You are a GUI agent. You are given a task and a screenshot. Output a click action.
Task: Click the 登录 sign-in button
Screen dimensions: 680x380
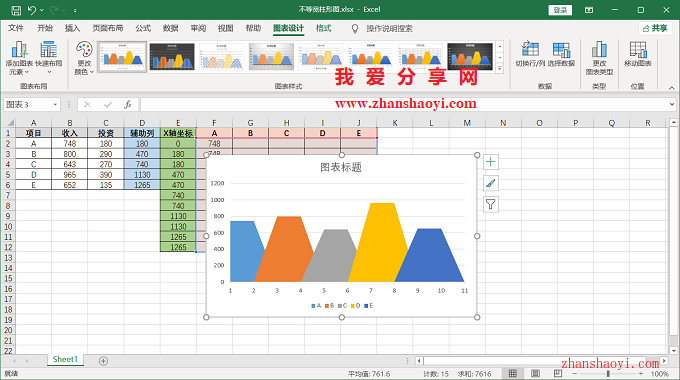pos(560,10)
